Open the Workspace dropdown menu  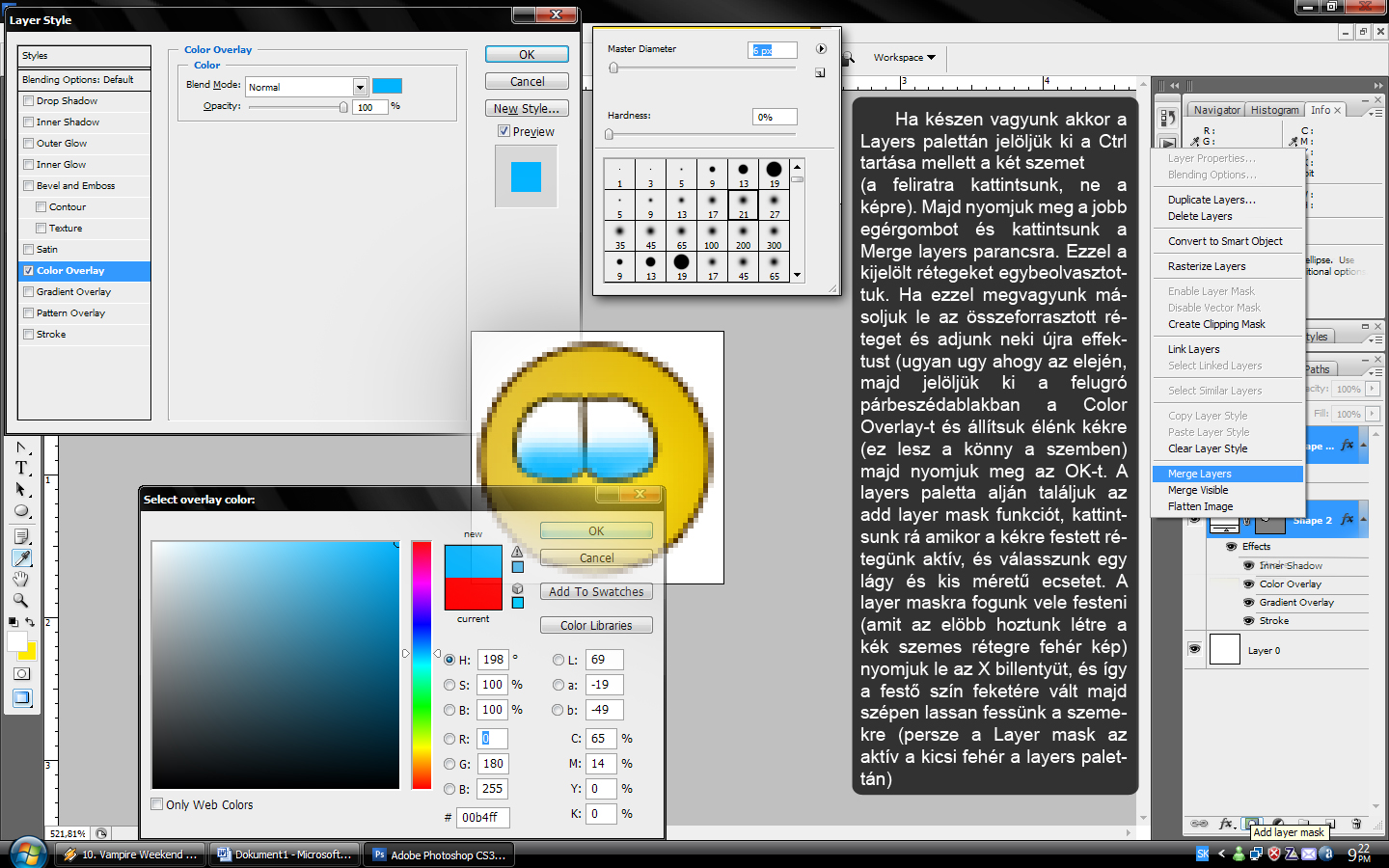pos(904,58)
